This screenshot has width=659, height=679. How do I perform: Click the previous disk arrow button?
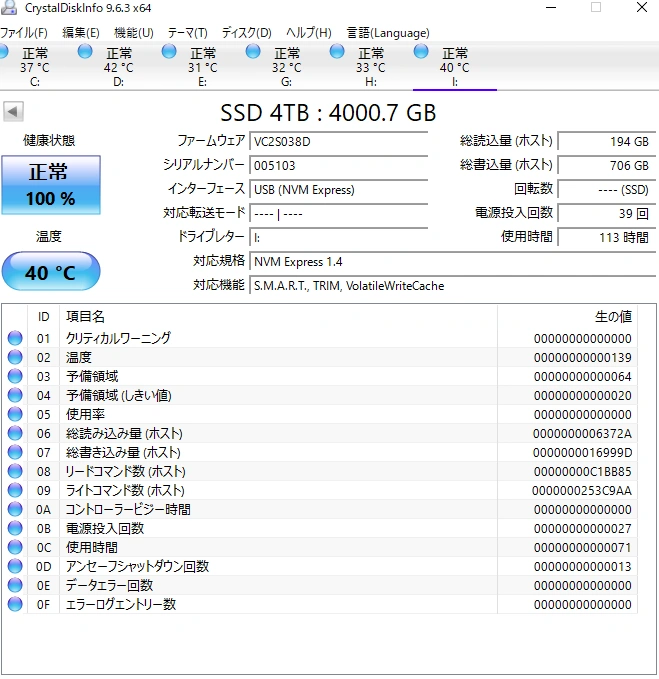click(x=13, y=112)
